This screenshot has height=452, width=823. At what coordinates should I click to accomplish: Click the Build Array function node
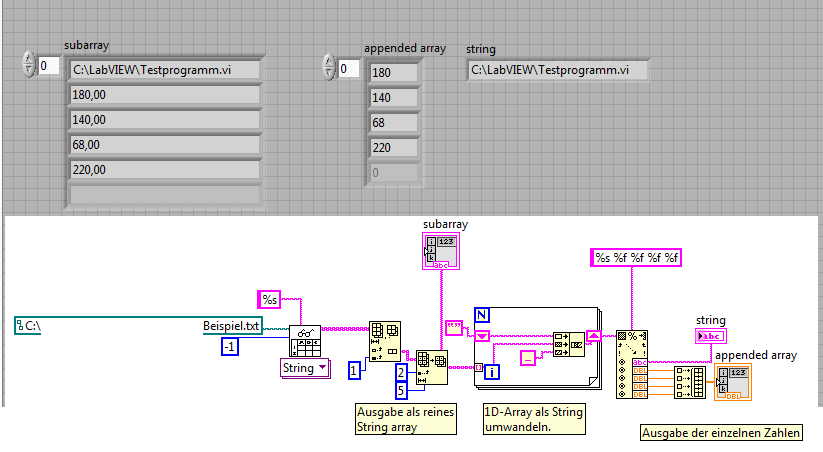click(x=690, y=382)
